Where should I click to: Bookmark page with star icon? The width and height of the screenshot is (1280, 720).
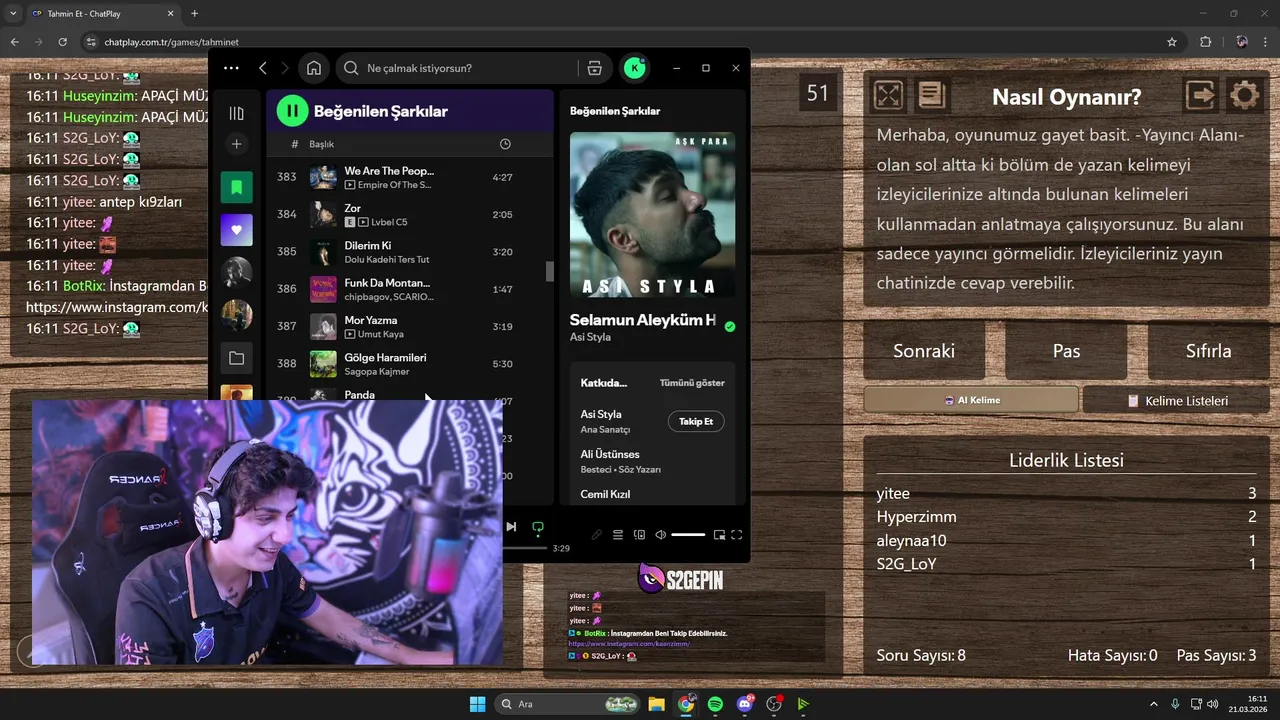coord(1171,42)
